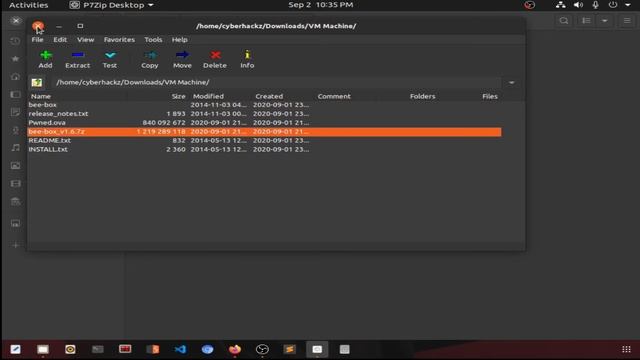
Task: Open the Tools menu
Action: (153, 40)
